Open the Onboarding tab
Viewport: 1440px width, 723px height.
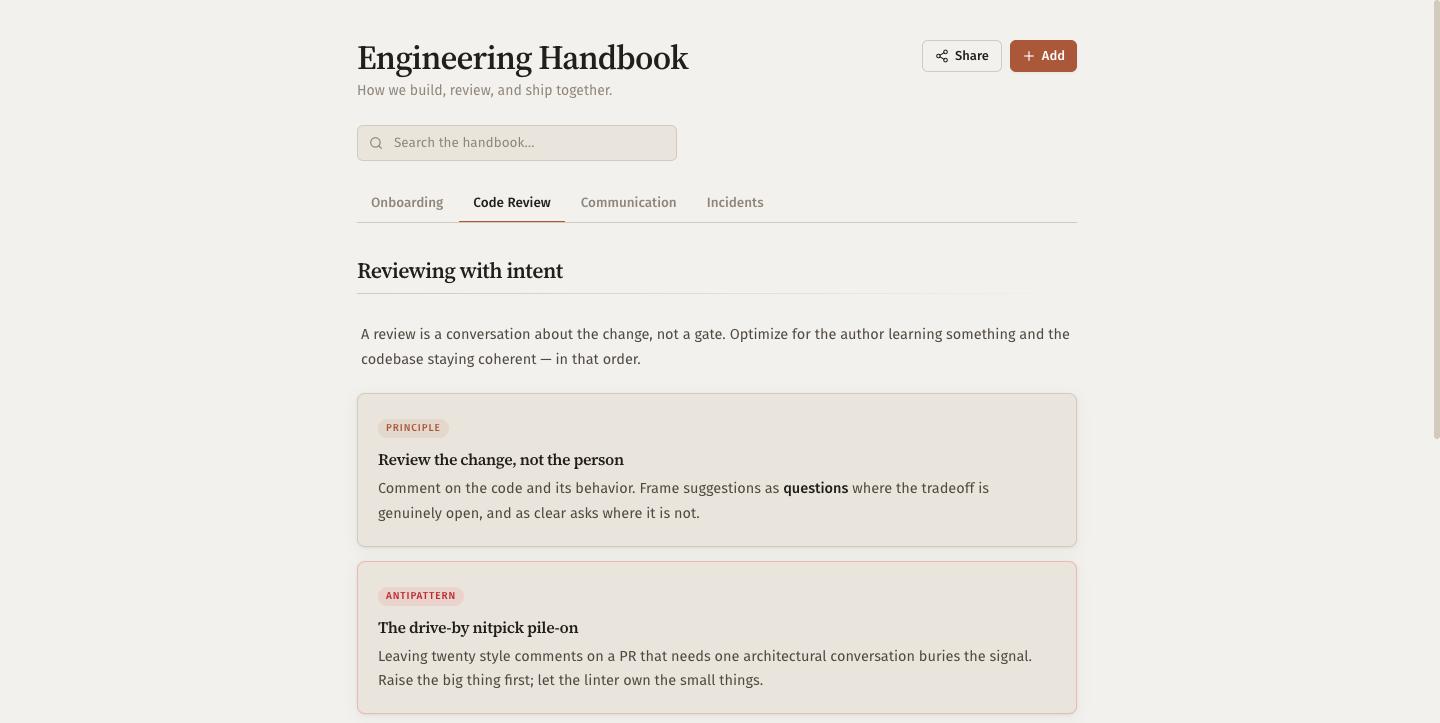407,202
